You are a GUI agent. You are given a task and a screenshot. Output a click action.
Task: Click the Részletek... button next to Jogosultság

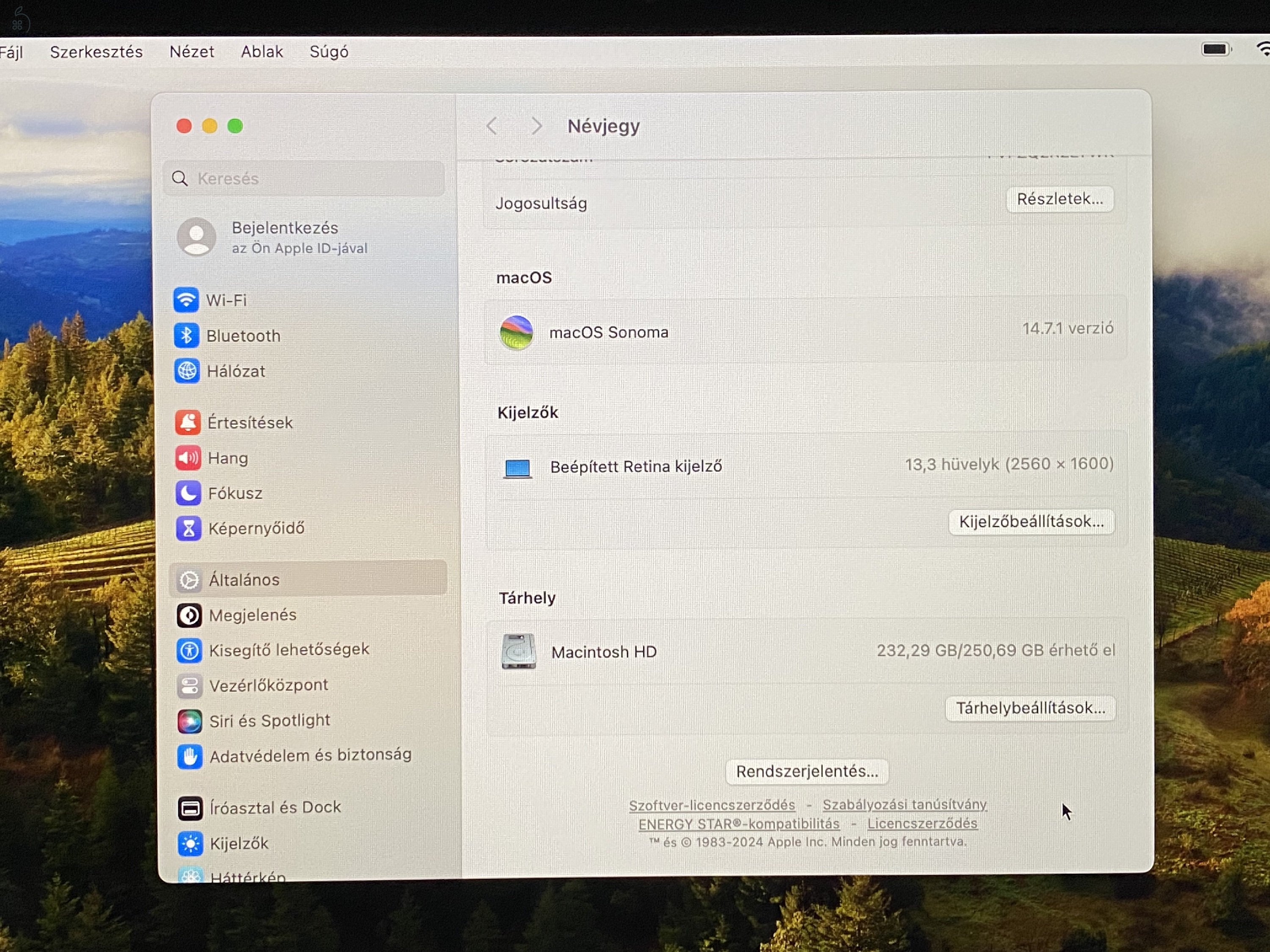[x=1060, y=199]
